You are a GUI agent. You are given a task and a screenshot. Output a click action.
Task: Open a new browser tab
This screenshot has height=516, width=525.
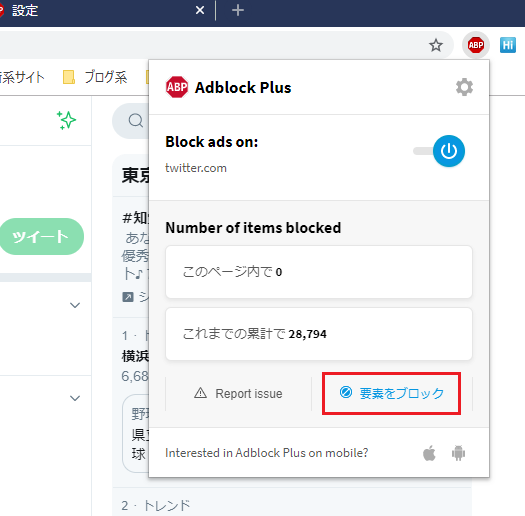coord(238,10)
